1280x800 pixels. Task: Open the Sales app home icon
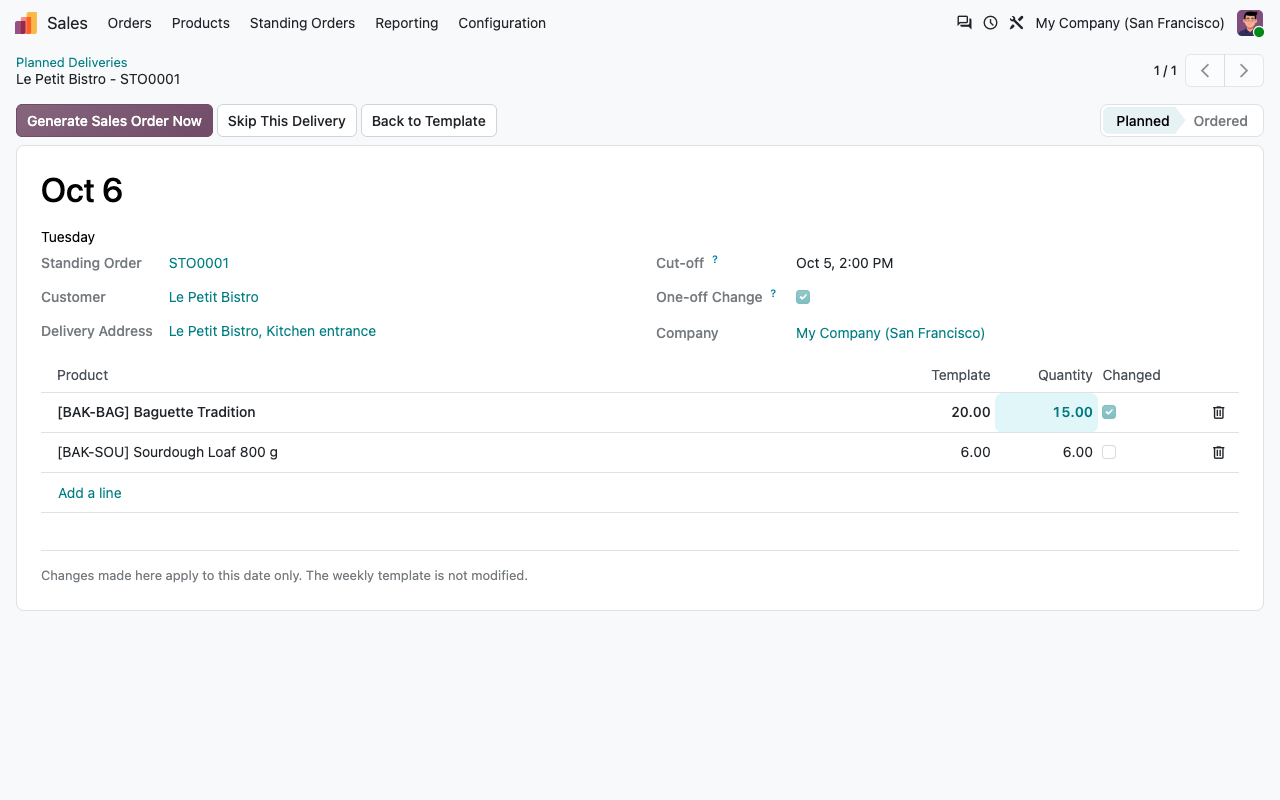click(26, 23)
